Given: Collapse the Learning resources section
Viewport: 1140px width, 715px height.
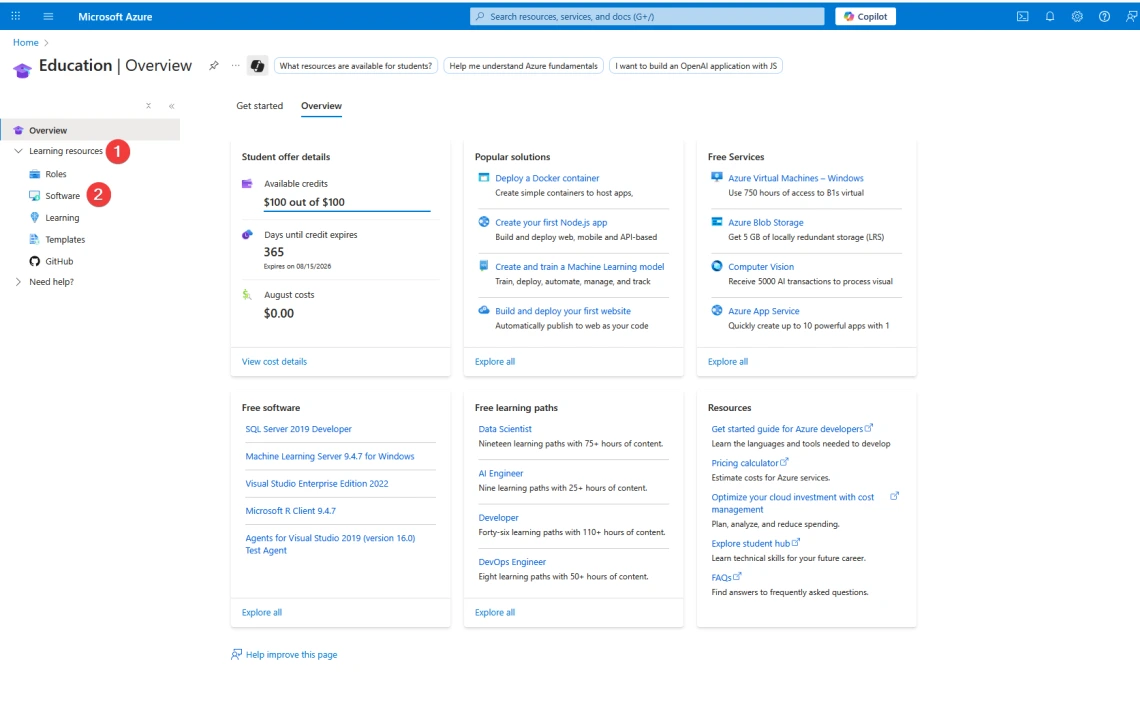Looking at the screenshot, I should (18, 151).
